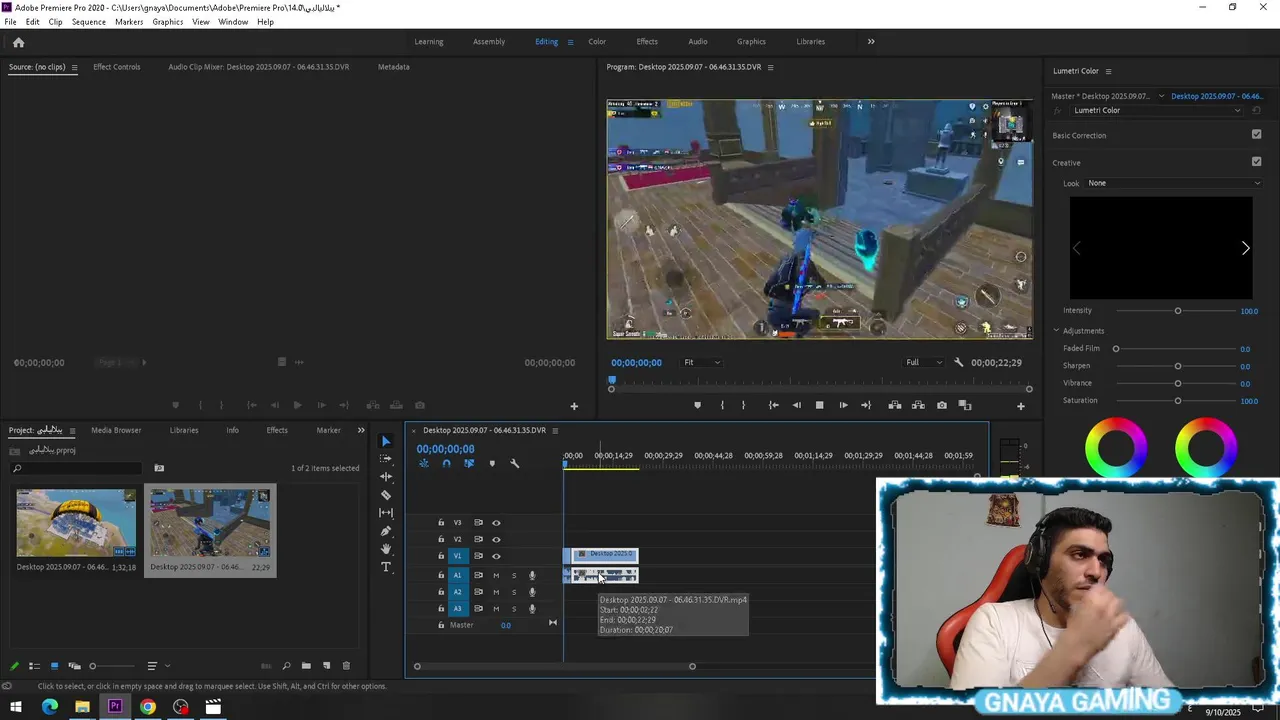Create New Item in Project panel
Viewport: 1280px width, 720px height.
pos(326,666)
